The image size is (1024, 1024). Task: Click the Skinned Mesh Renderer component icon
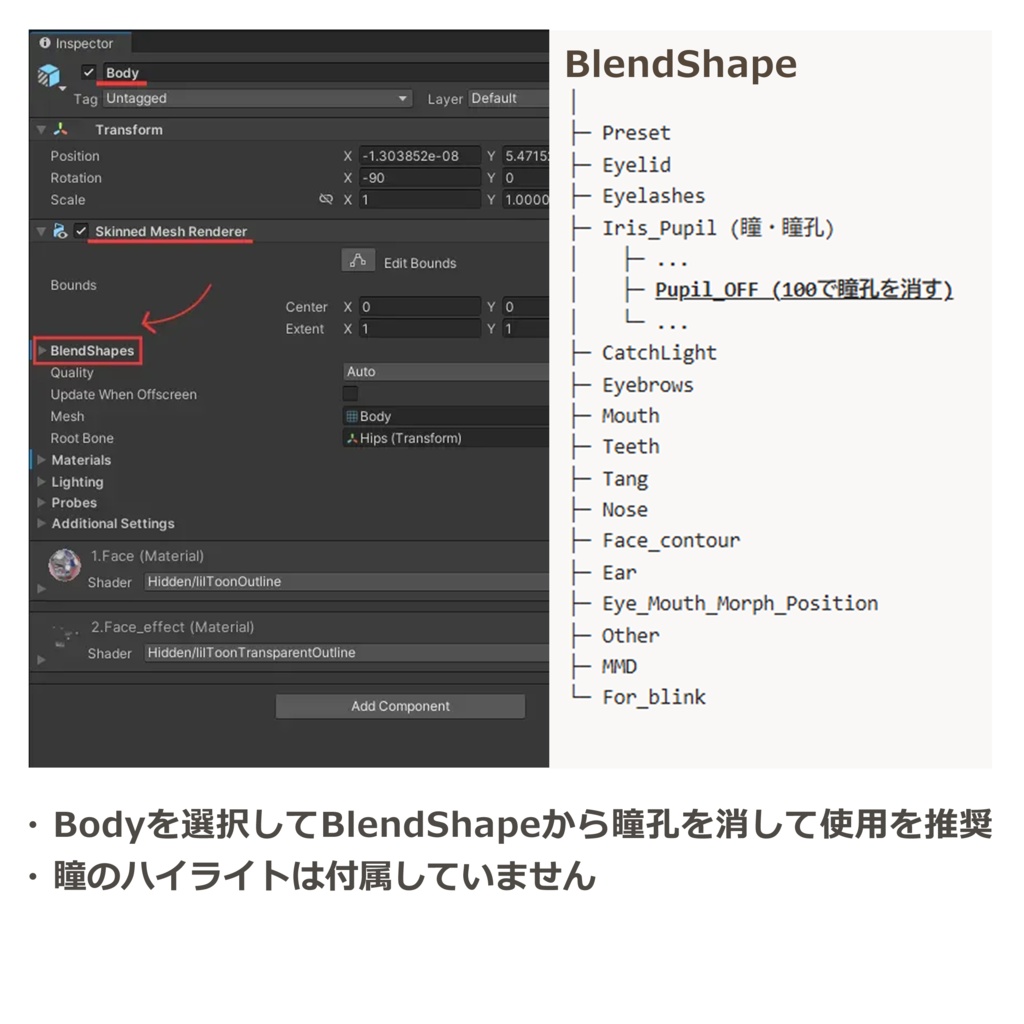click(60, 231)
